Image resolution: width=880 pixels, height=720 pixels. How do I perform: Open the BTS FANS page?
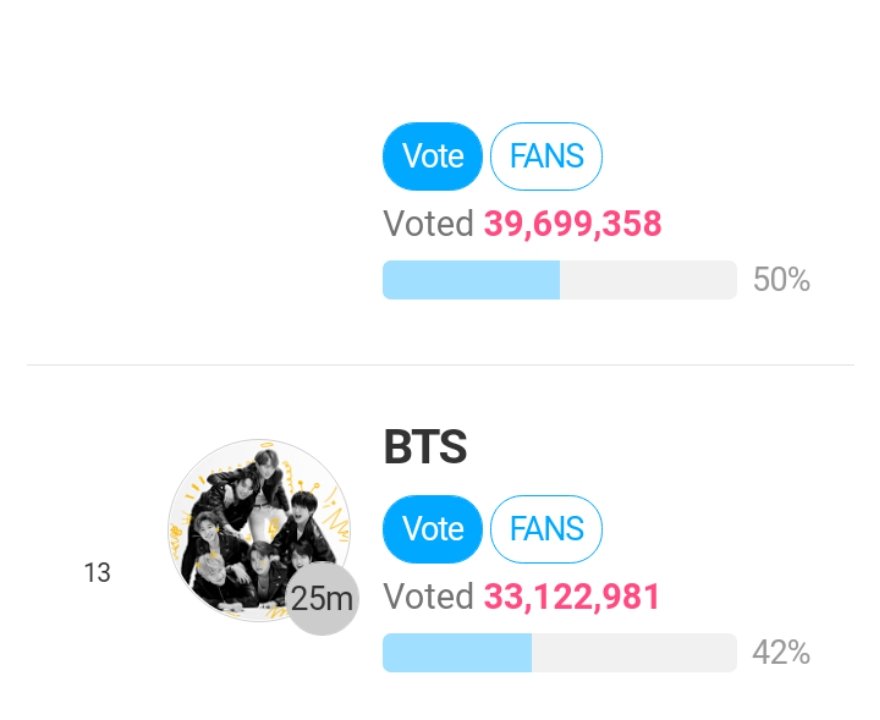tap(546, 529)
